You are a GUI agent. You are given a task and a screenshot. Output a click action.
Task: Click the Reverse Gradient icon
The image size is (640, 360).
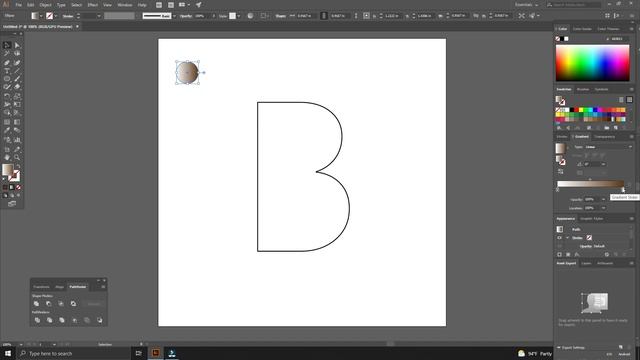[x=560, y=172]
